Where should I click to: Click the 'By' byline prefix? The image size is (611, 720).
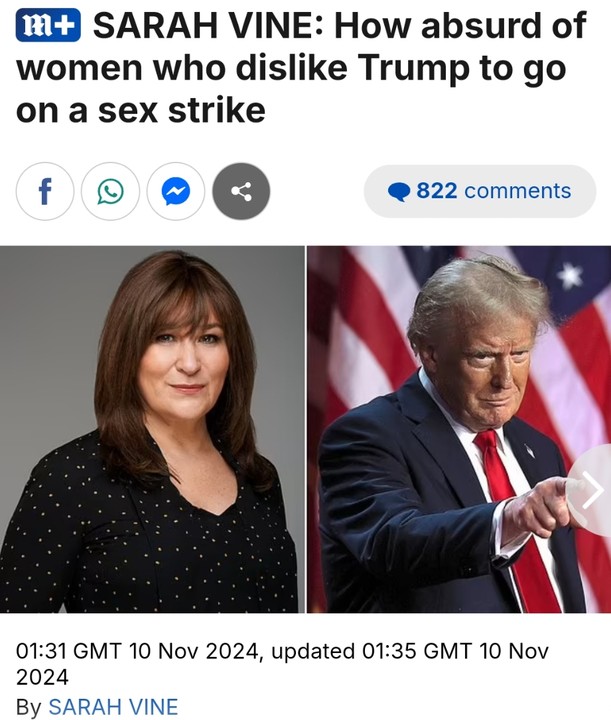click(x=29, y=708)
